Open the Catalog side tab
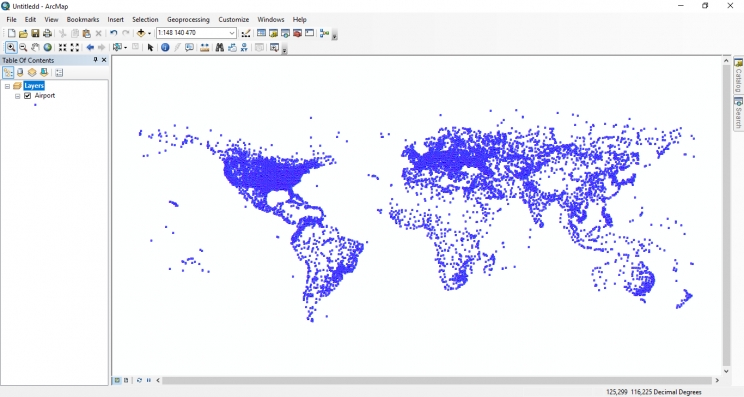Image resolution: width=744 pixels, height=397 pixels. click(738, 75)
